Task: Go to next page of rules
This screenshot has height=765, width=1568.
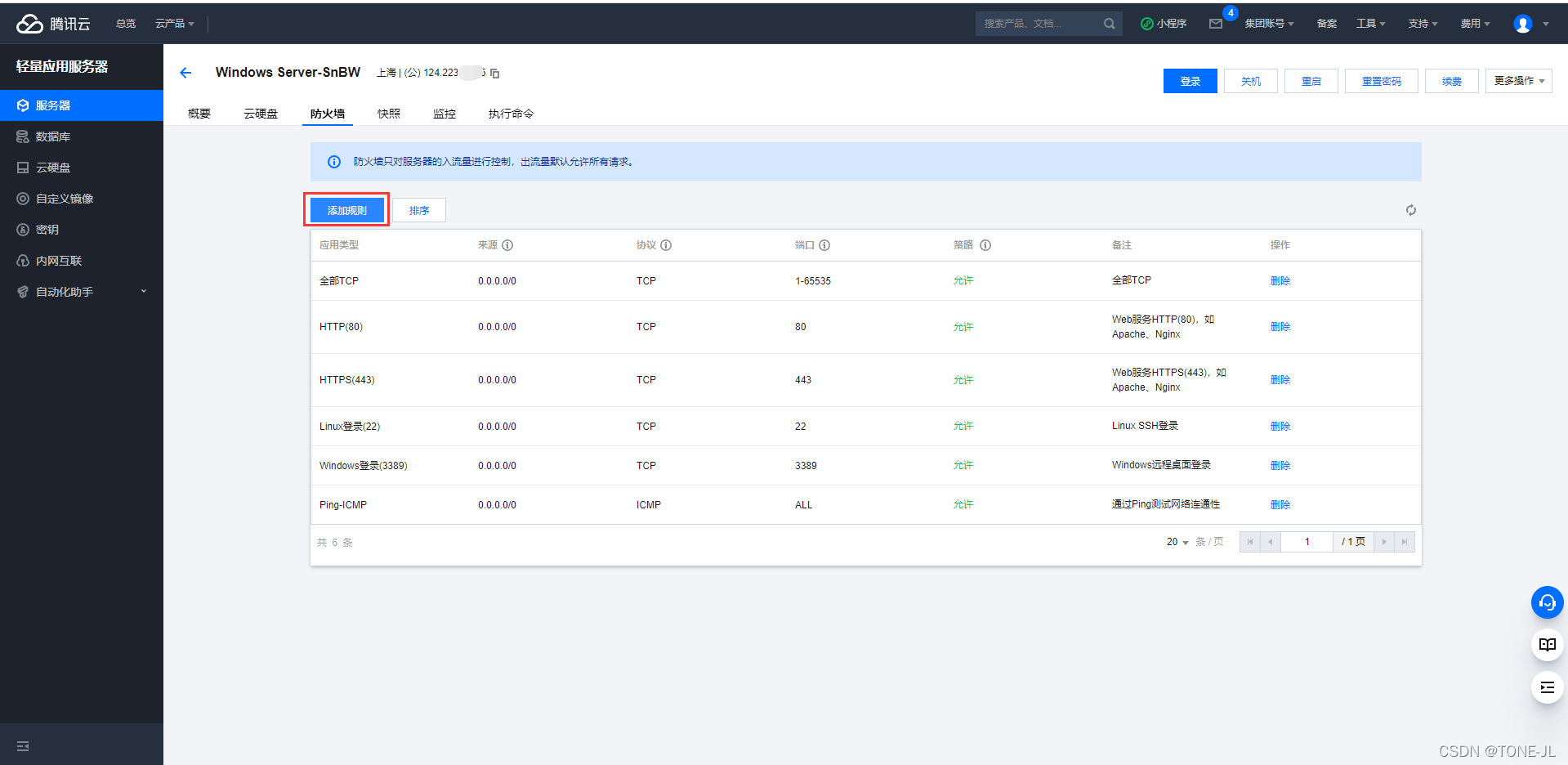Action: click(1384, 542)
